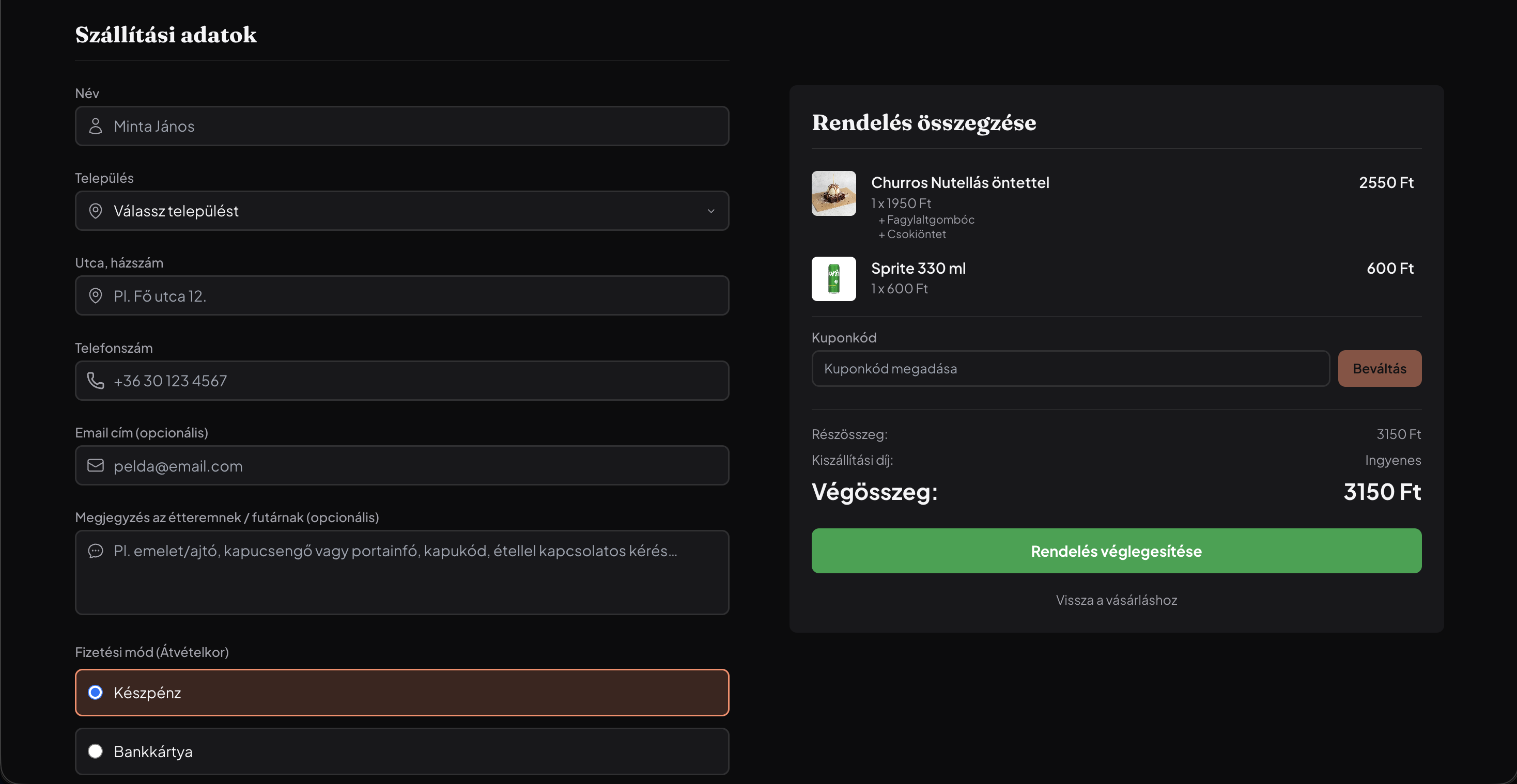The height and width of the screenshot is (784, 1517).
Task: Redeem coupon with the Beváltás button
Action: click(x=1379, y=368)
